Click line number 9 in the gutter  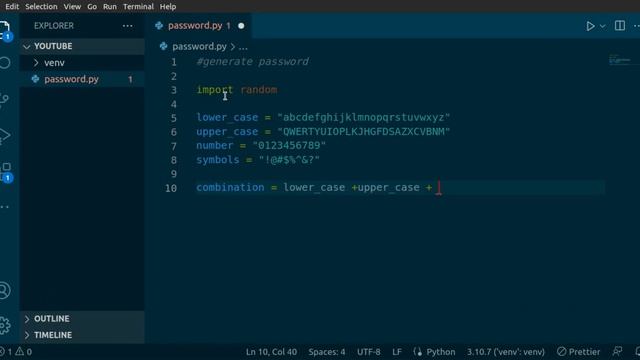[x=174, y=174]
